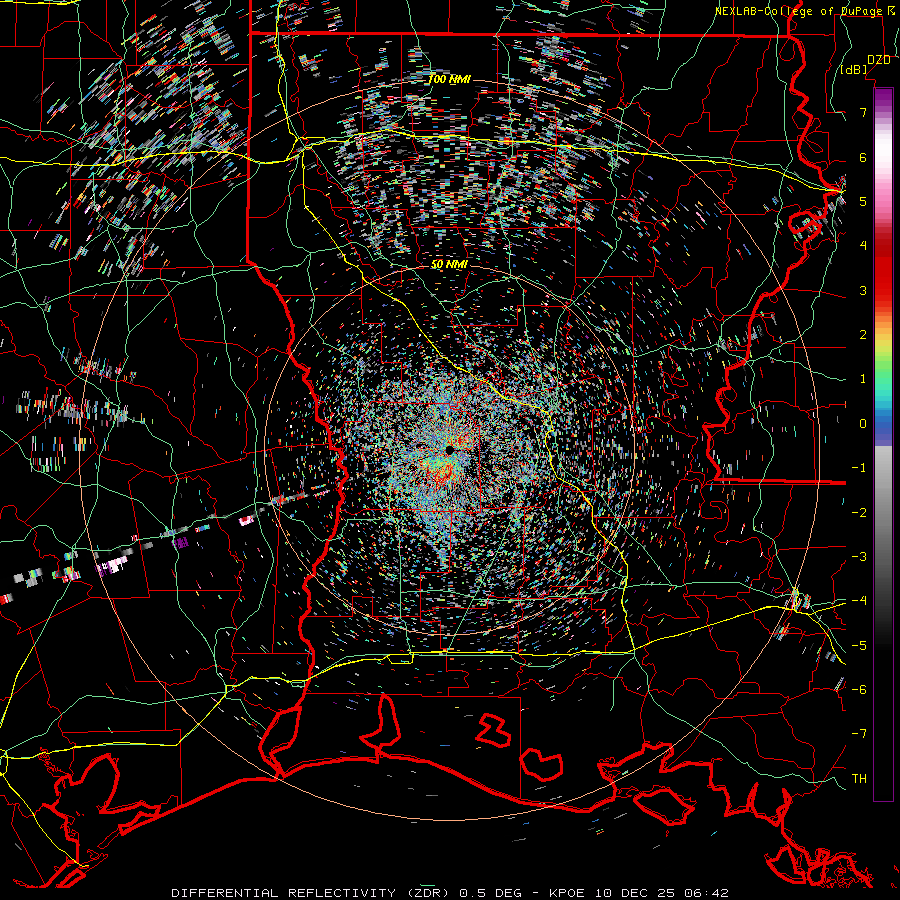900x900 pixels.
Task: Click the "5" value on the color scale
Action: (863, 201)
